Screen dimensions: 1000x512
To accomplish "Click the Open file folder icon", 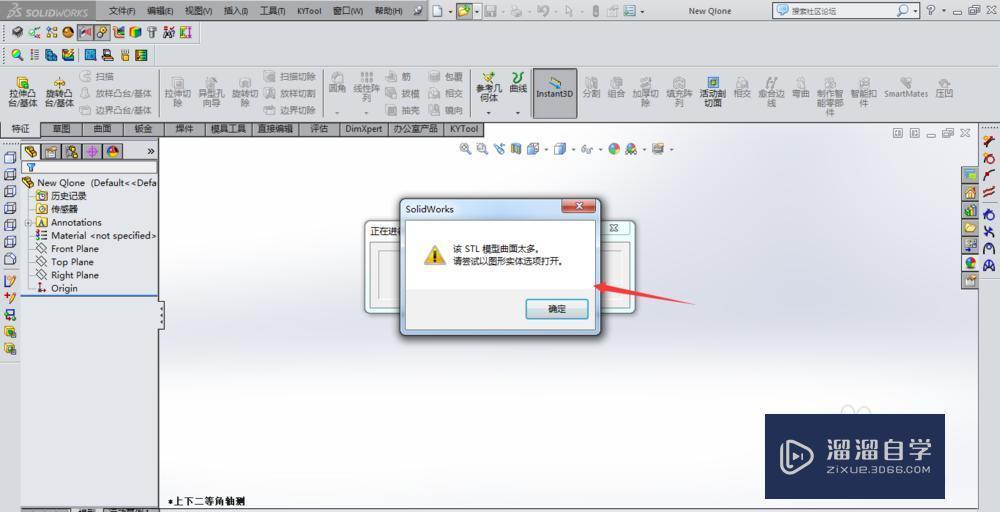I will pos(464,11).
